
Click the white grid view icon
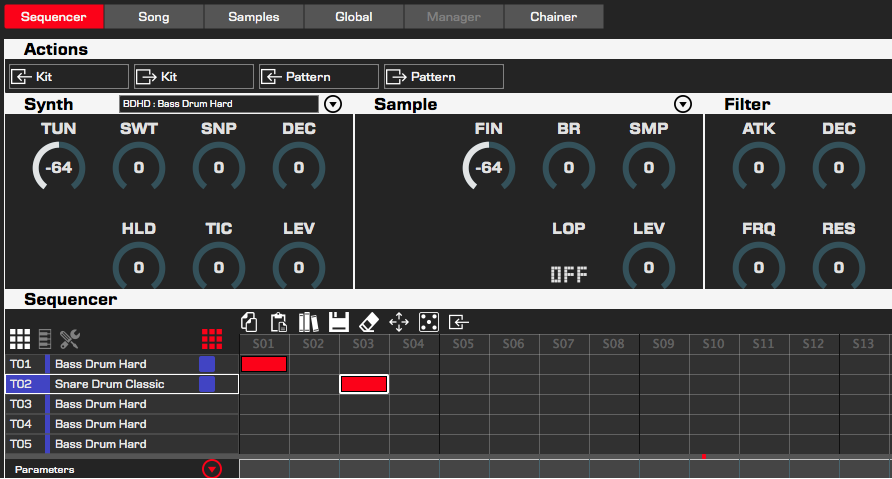pos(20,339)
